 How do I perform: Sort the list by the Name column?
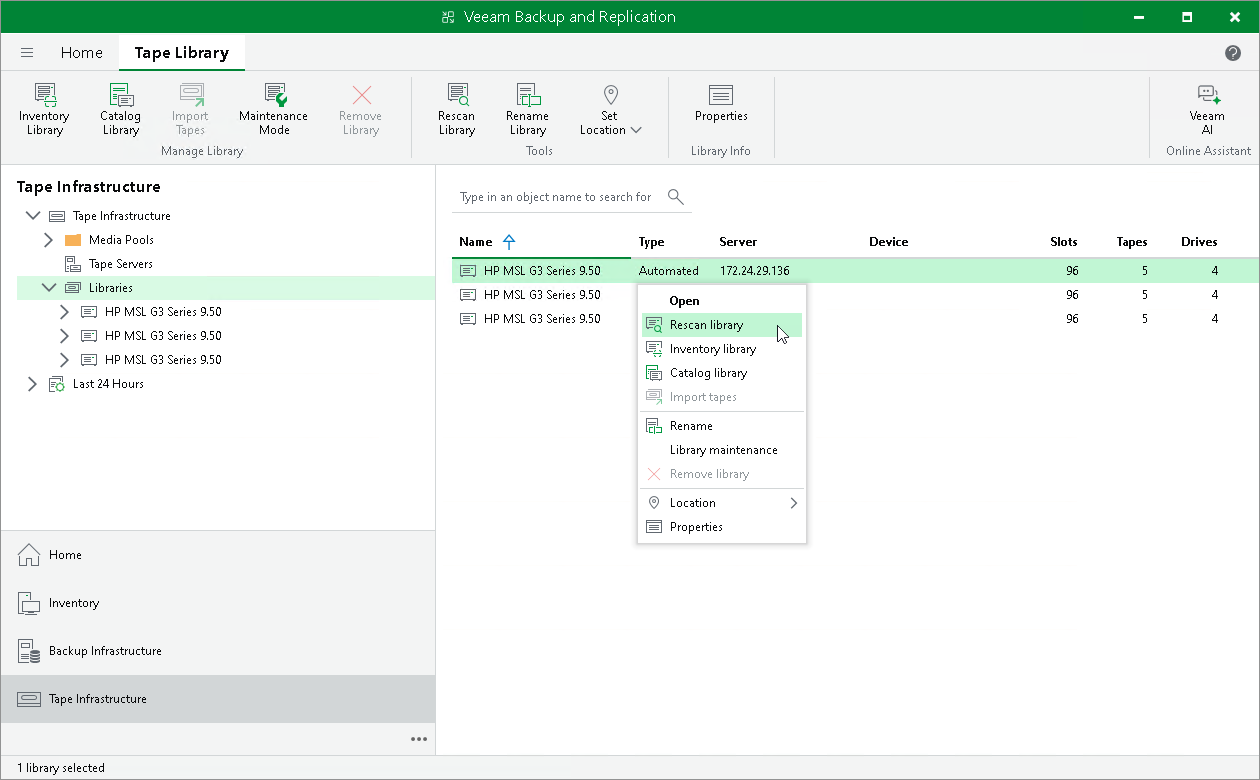point(476,242)
